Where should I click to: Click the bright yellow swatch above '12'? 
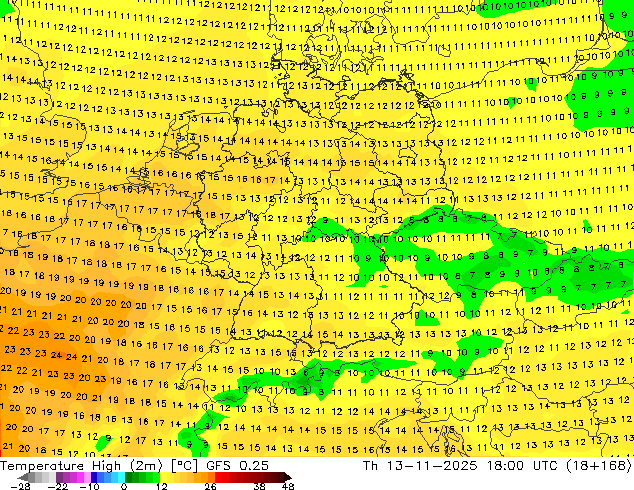pyautogui.click(x=163, y=477)
